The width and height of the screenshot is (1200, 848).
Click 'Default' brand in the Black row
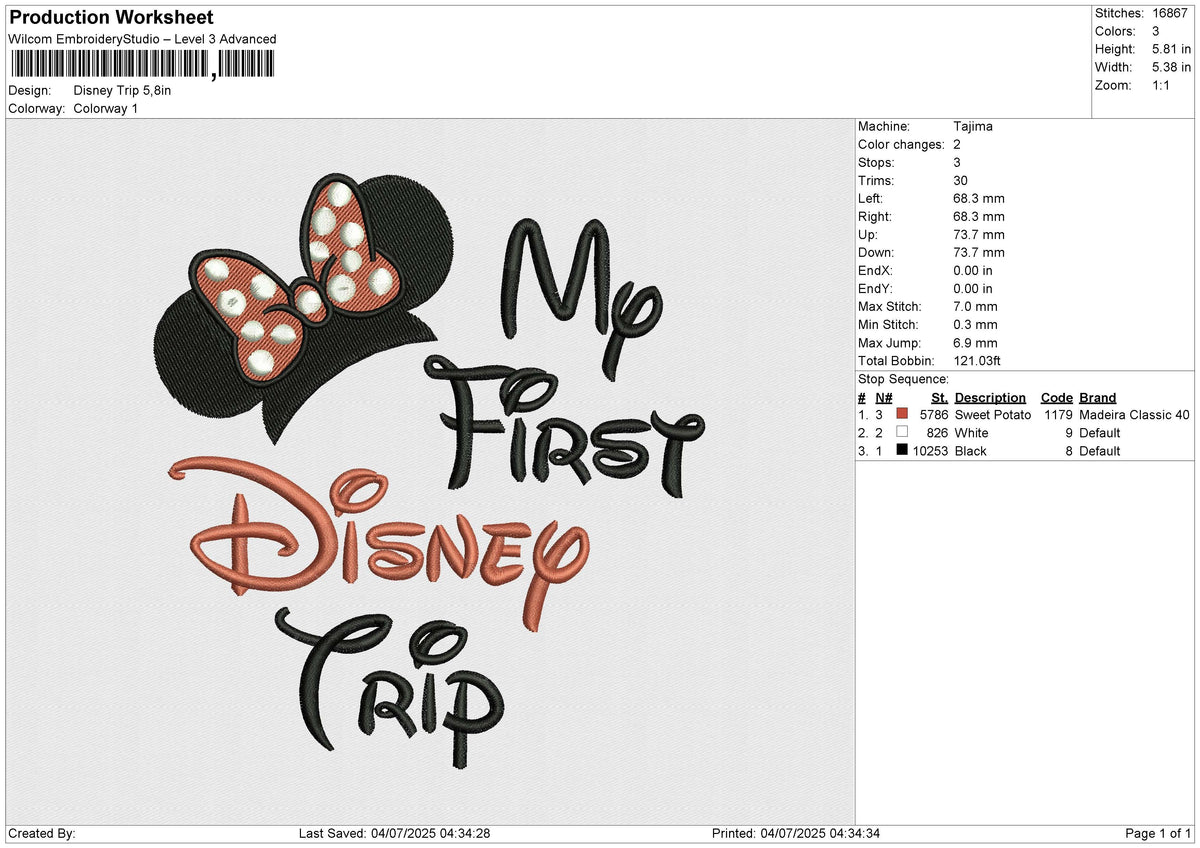[x=1099, y=451]
